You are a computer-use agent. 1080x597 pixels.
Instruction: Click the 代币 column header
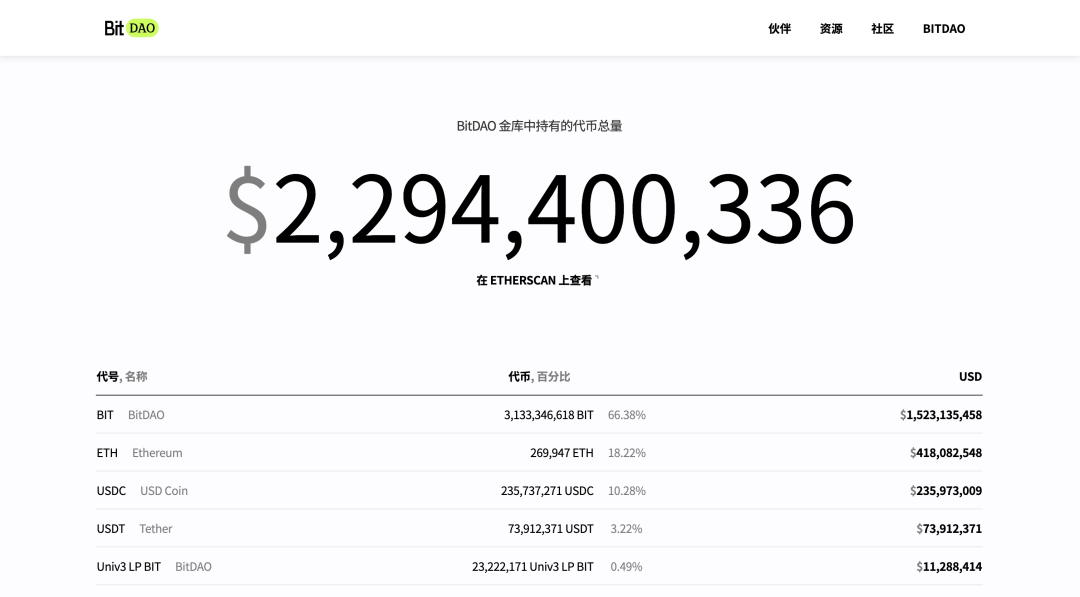[x=519, y=377]
